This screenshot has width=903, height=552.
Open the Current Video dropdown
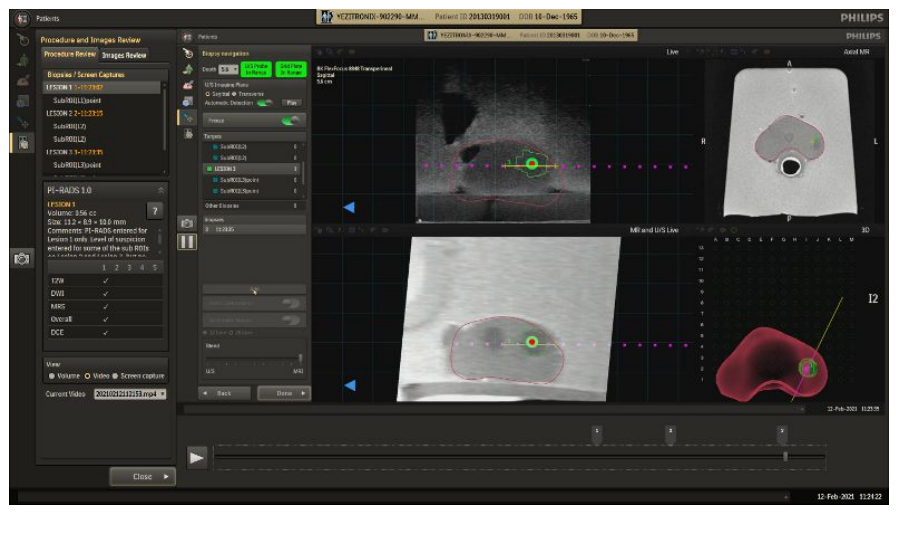point(130,394)
